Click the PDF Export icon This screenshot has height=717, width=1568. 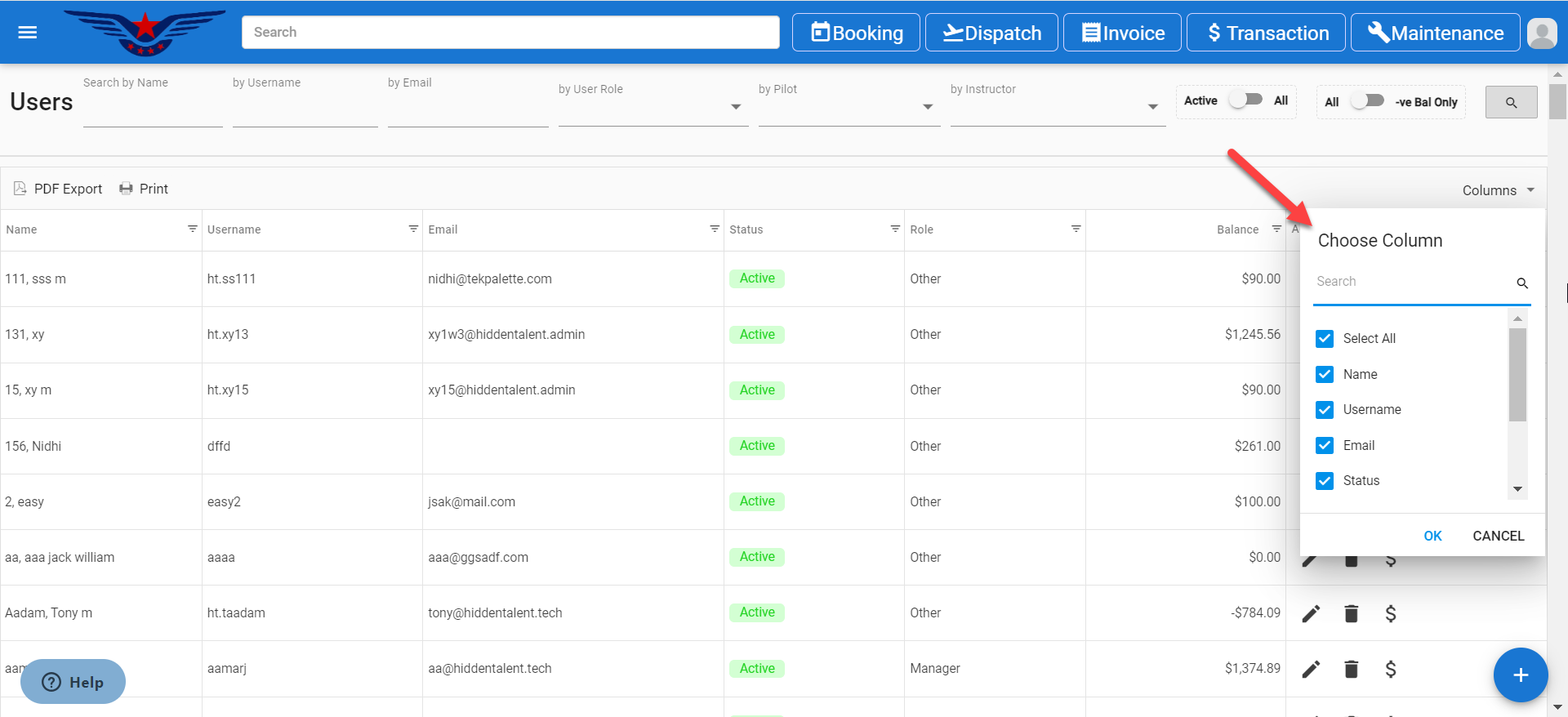click(20, 189)
